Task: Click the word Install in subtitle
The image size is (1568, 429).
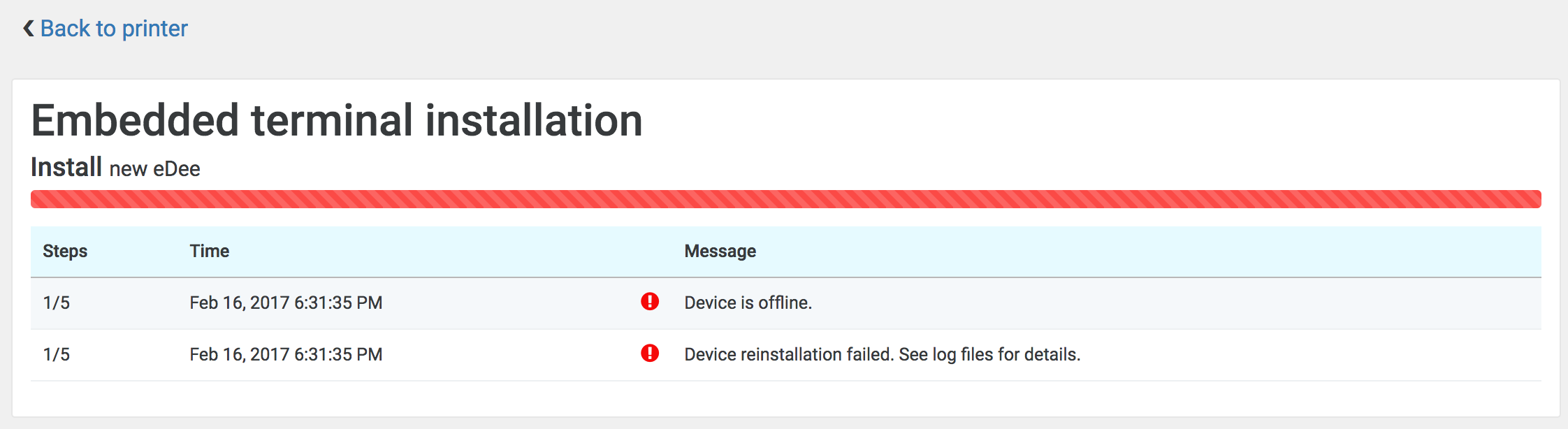Action: point(66,168)
